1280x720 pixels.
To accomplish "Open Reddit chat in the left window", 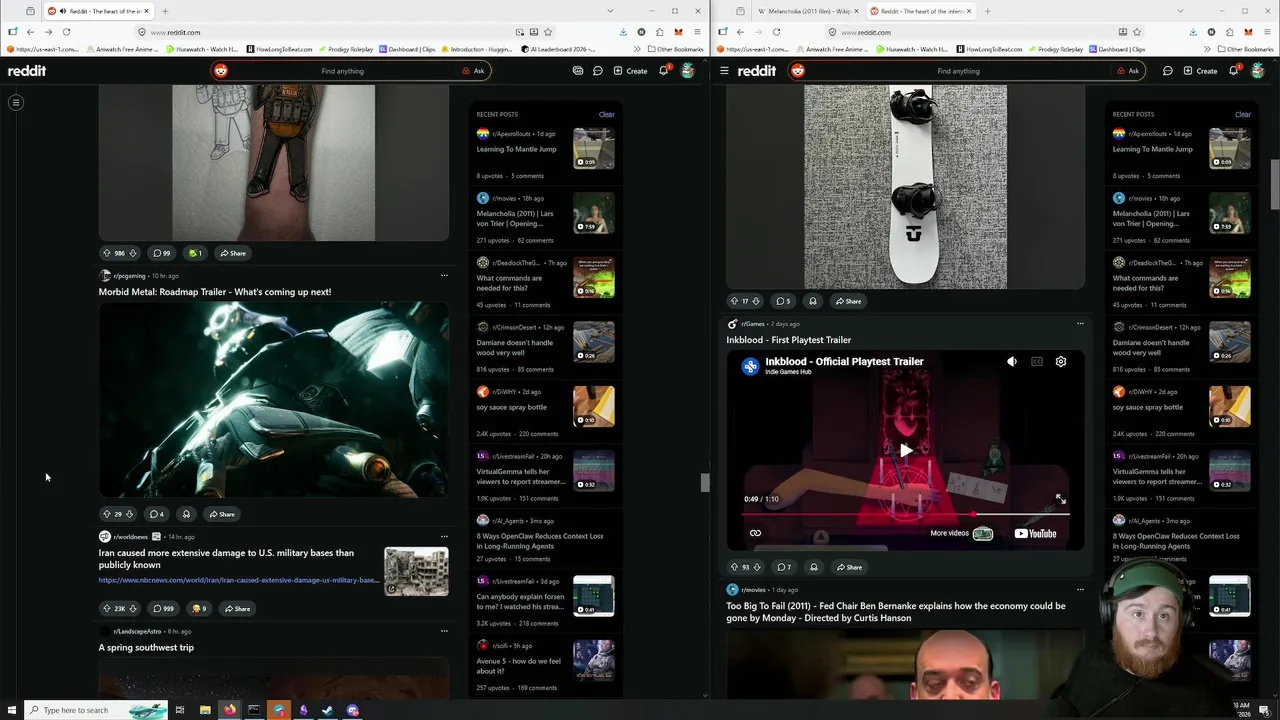I will [597, 71].
